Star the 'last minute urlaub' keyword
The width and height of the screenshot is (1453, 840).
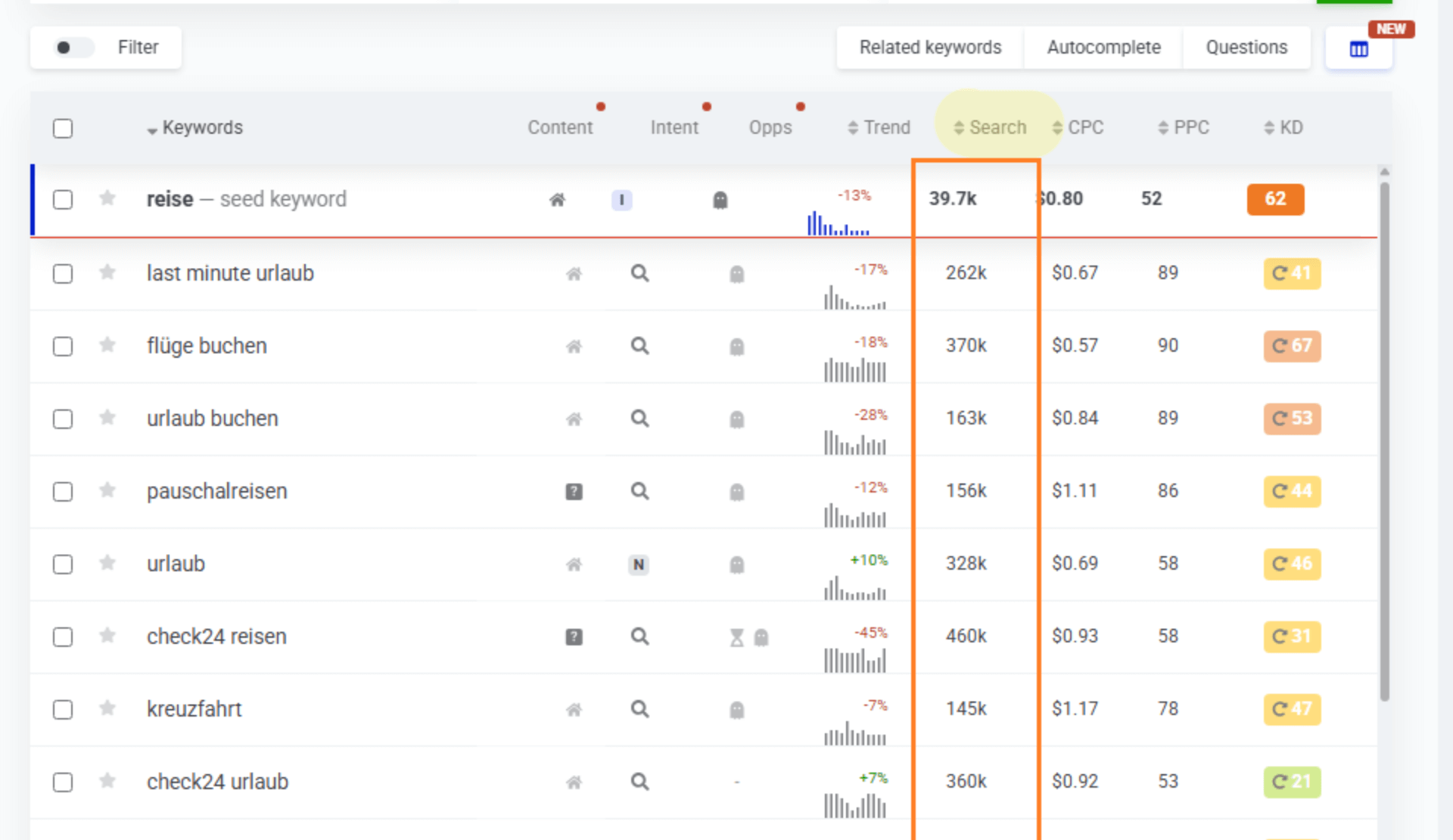point(107,272)
